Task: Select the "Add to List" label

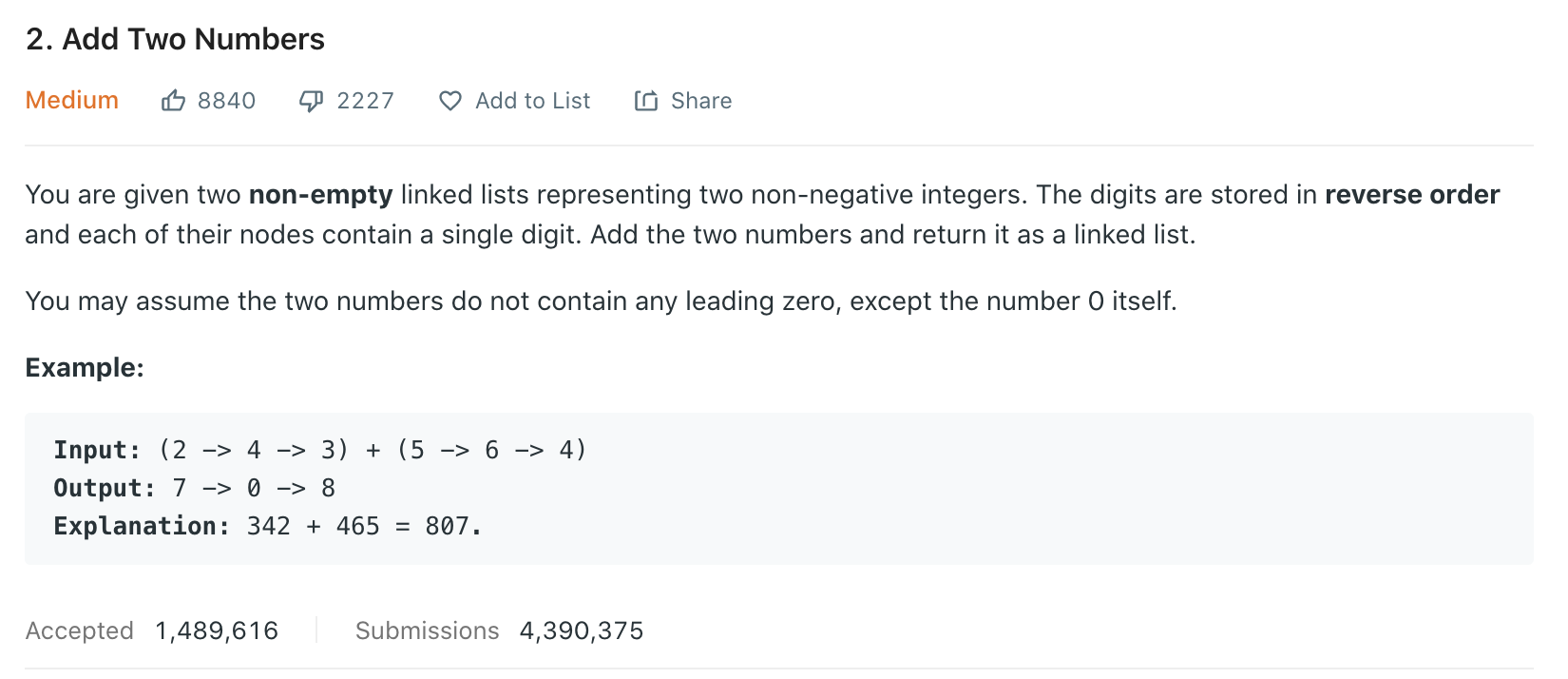Action: click(532, 101)
